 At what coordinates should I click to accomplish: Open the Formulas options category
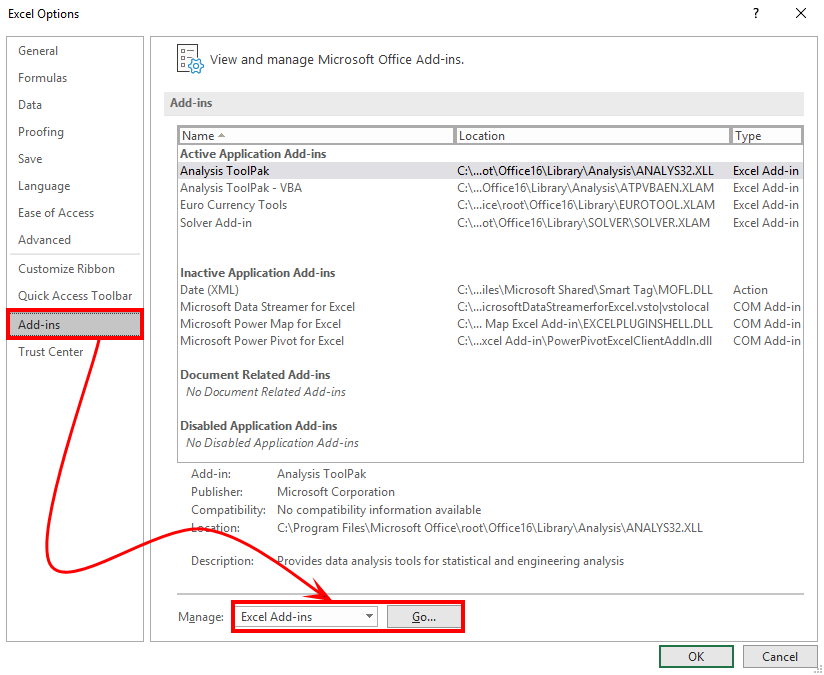click(43, 78)
